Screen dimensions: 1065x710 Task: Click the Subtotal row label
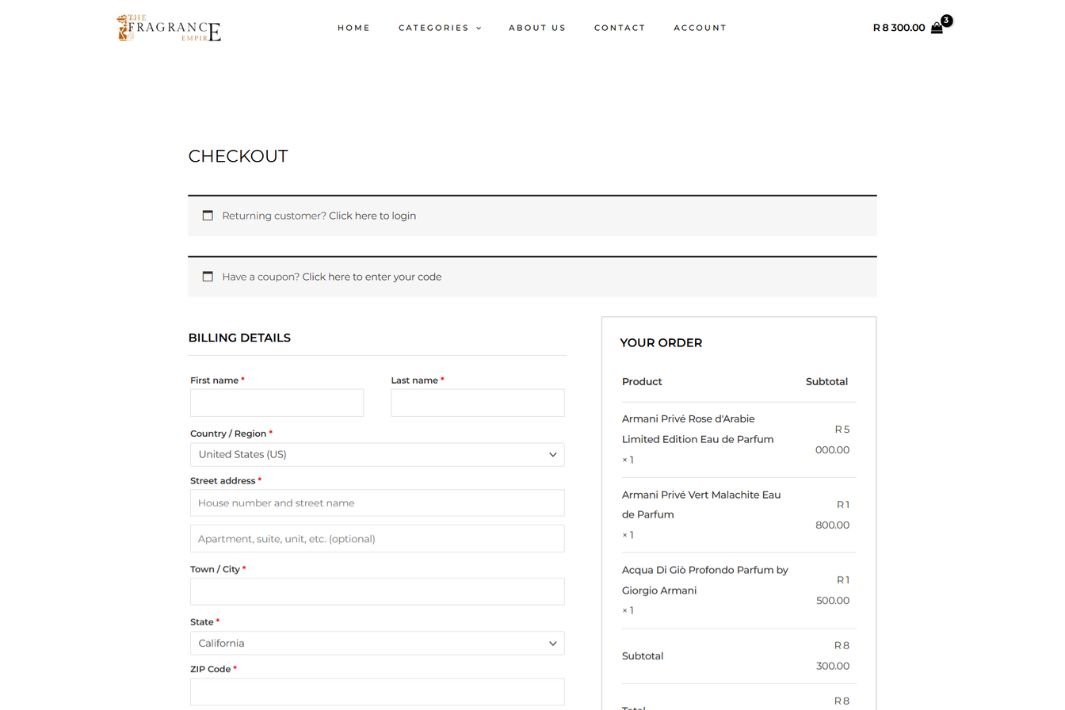[643, 656]
